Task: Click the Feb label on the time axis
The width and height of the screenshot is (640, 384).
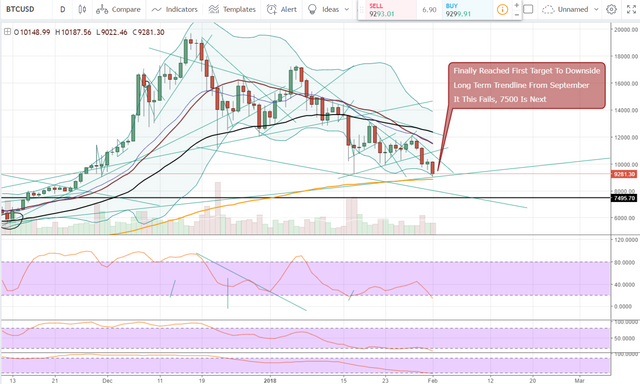Action: pyautogui.click(x=433, y=380)
